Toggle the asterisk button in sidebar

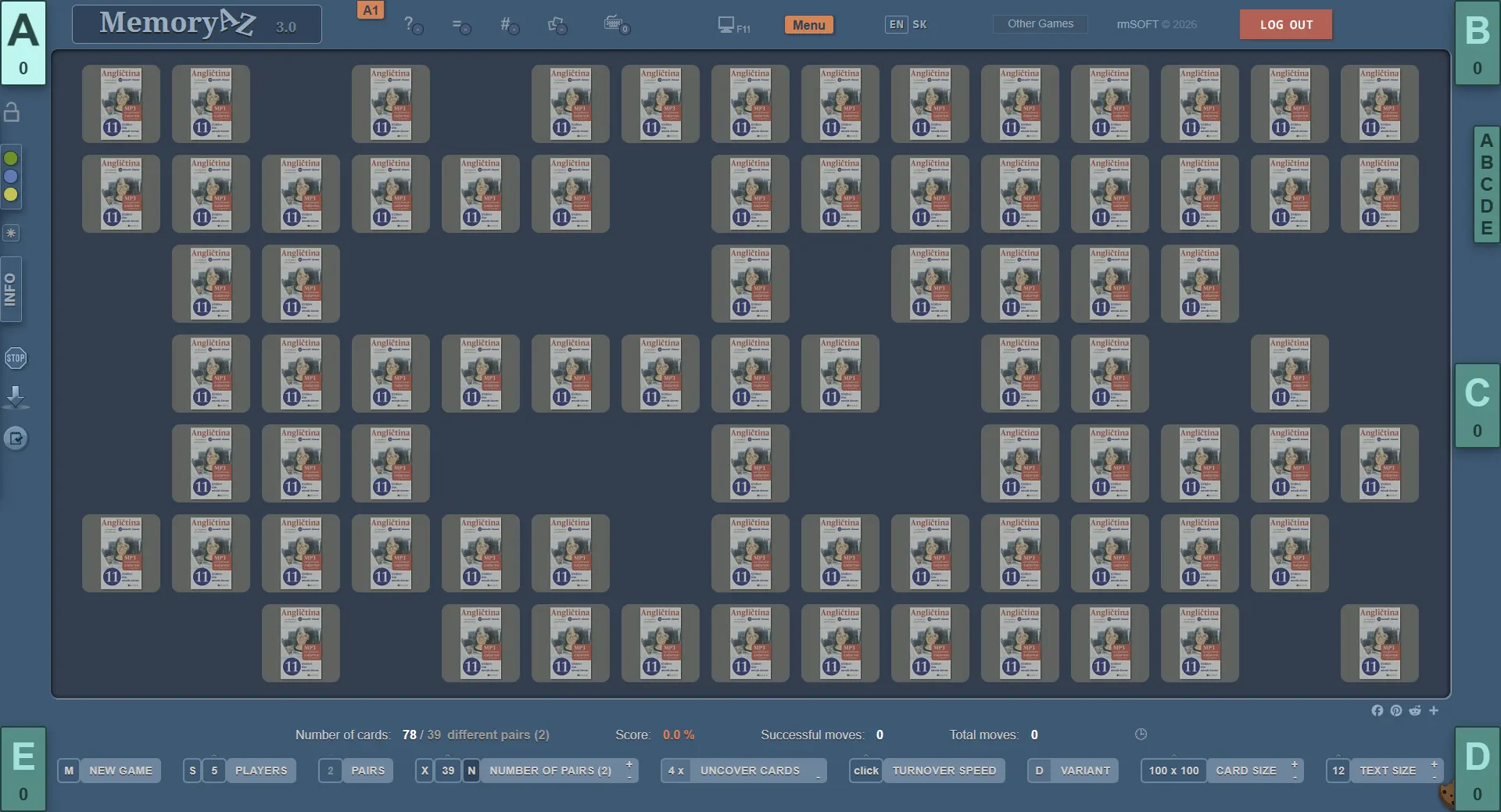pyautogui.click(x=11, y=233)
